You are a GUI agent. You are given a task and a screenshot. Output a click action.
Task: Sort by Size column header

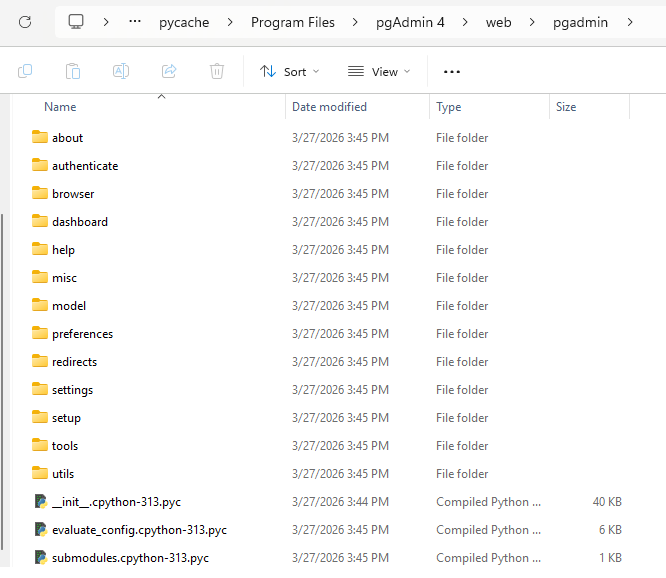pos(566,107)
